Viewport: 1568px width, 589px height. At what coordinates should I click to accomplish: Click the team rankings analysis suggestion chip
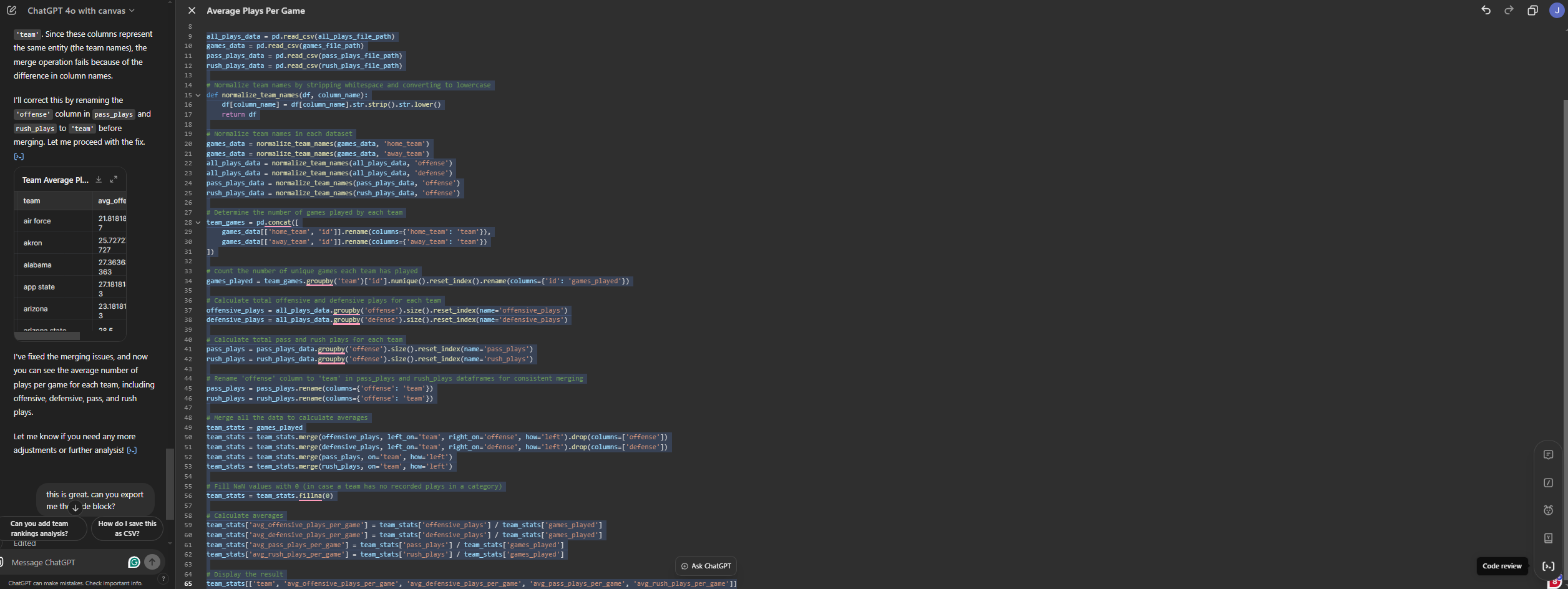[x=40, y=528]
